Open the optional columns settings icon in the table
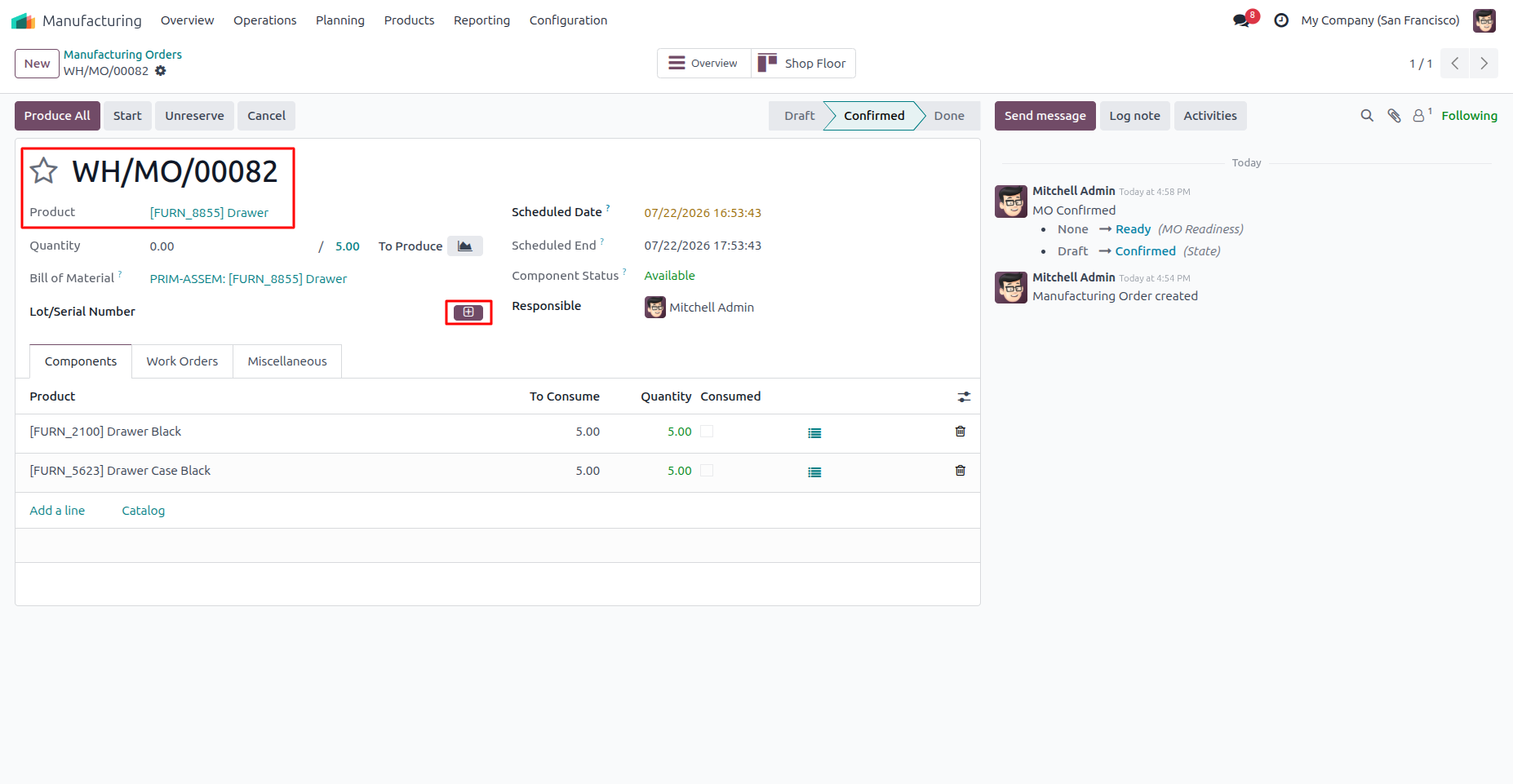1513x784 pixels. [964, 397]
